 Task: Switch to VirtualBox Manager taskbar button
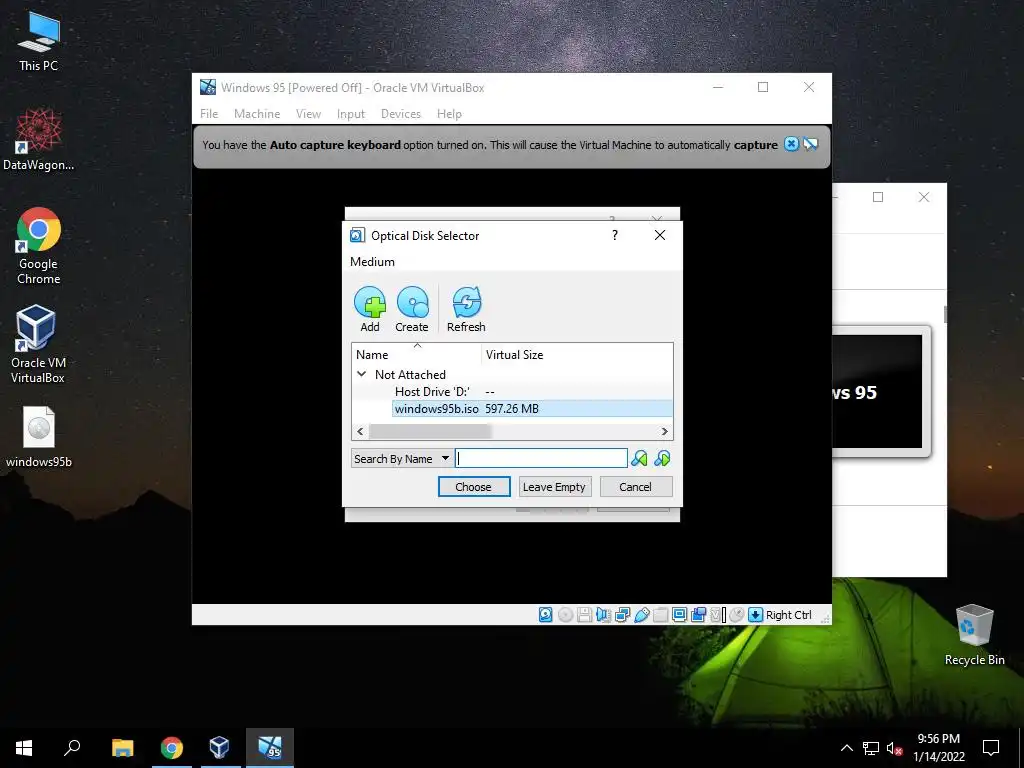pyautogui.click(x=219, y=748)
